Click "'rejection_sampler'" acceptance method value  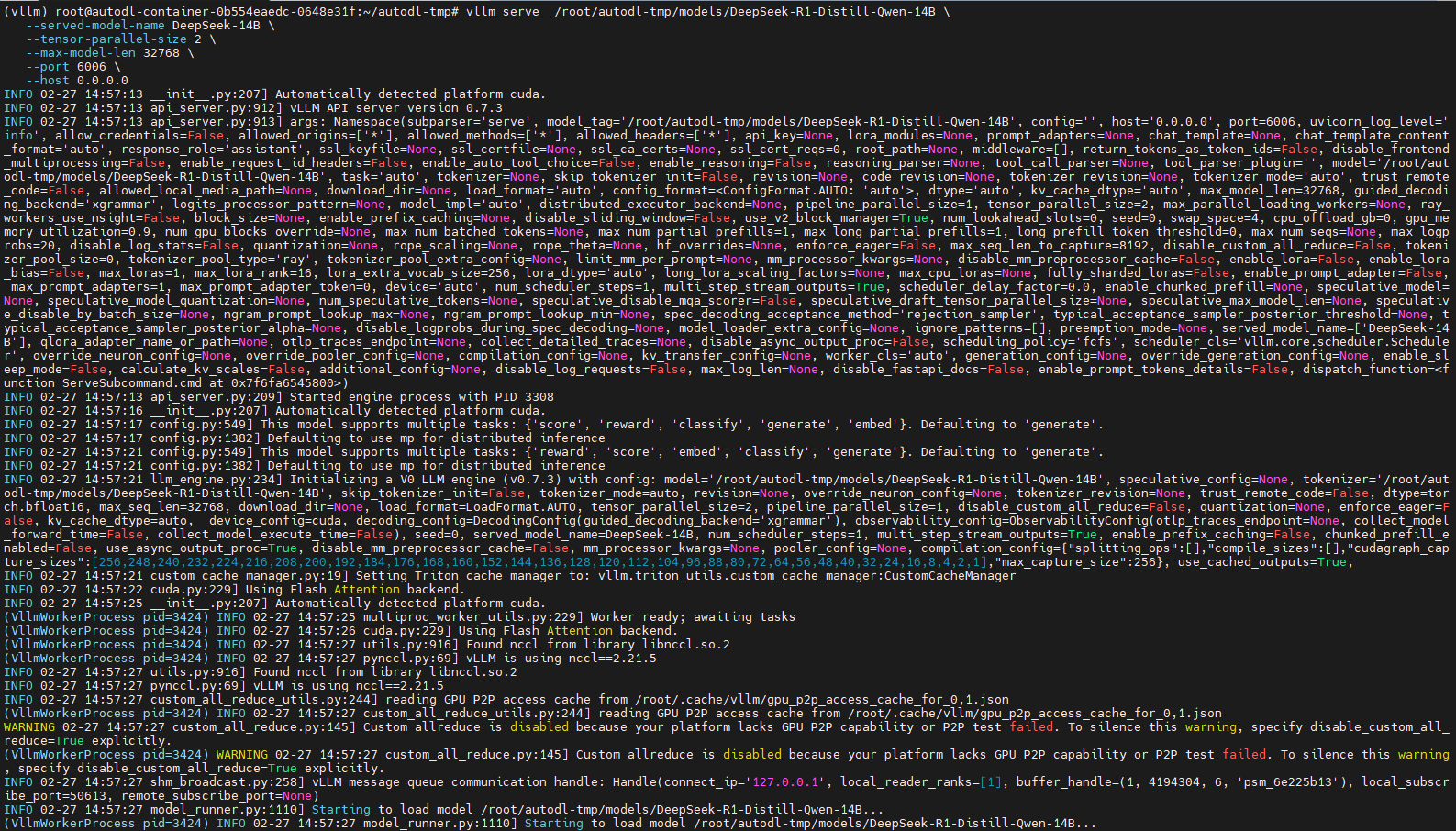pyautogui.click(x=968, y=315)
